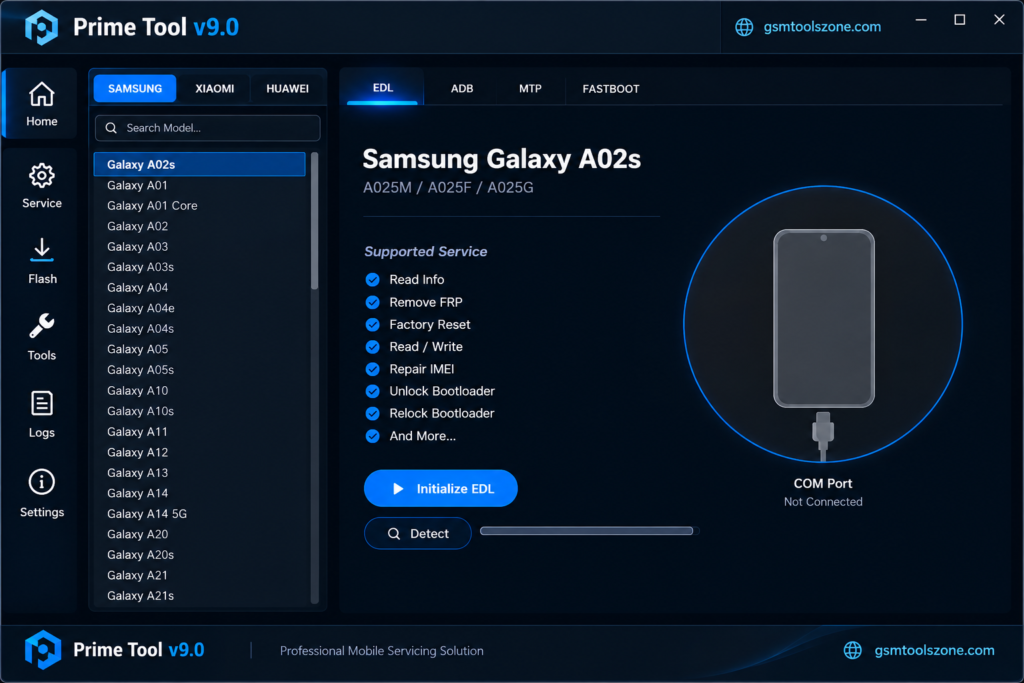This screenshot has width=1024, height=683.
Task: Open the Service gear section
Action: (41, 185)
